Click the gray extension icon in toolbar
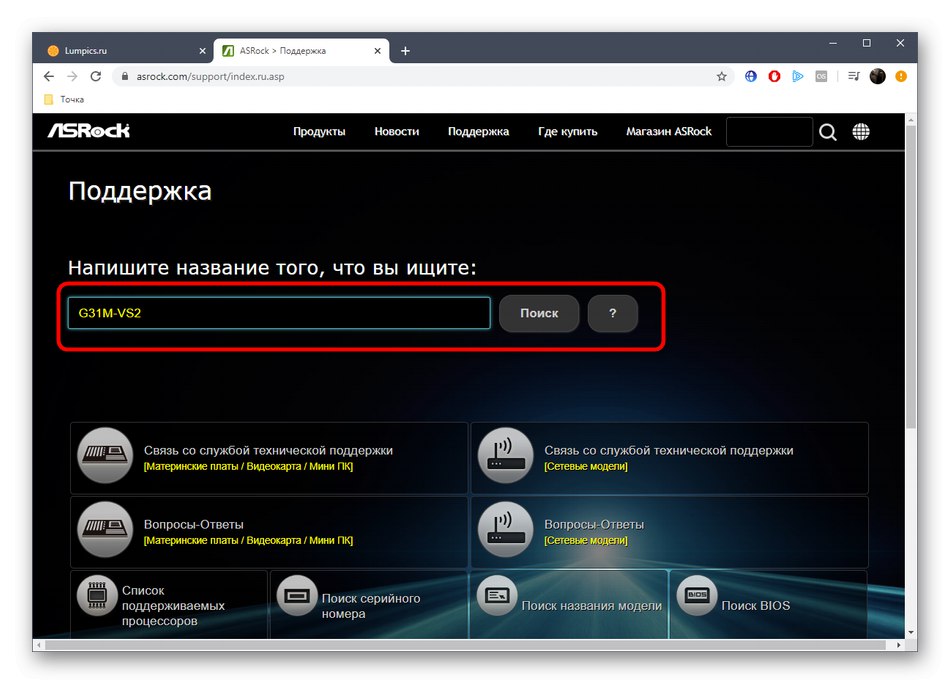The width and height of the screenshot is (950, 684). (x=821, y=76)
